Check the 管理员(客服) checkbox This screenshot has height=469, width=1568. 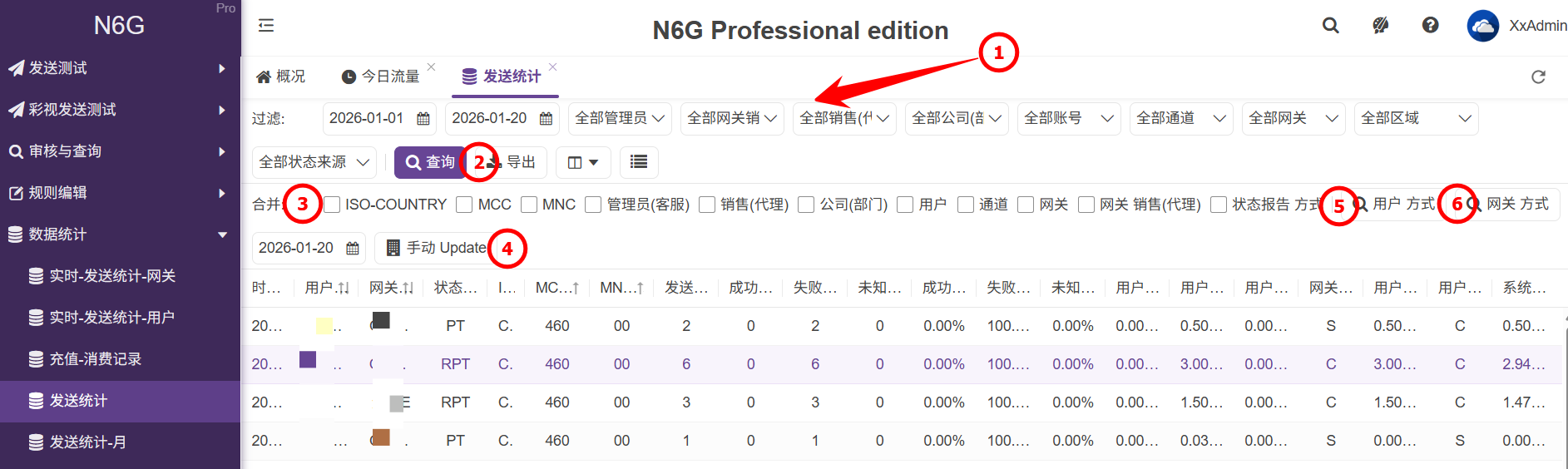click(593, 205)
